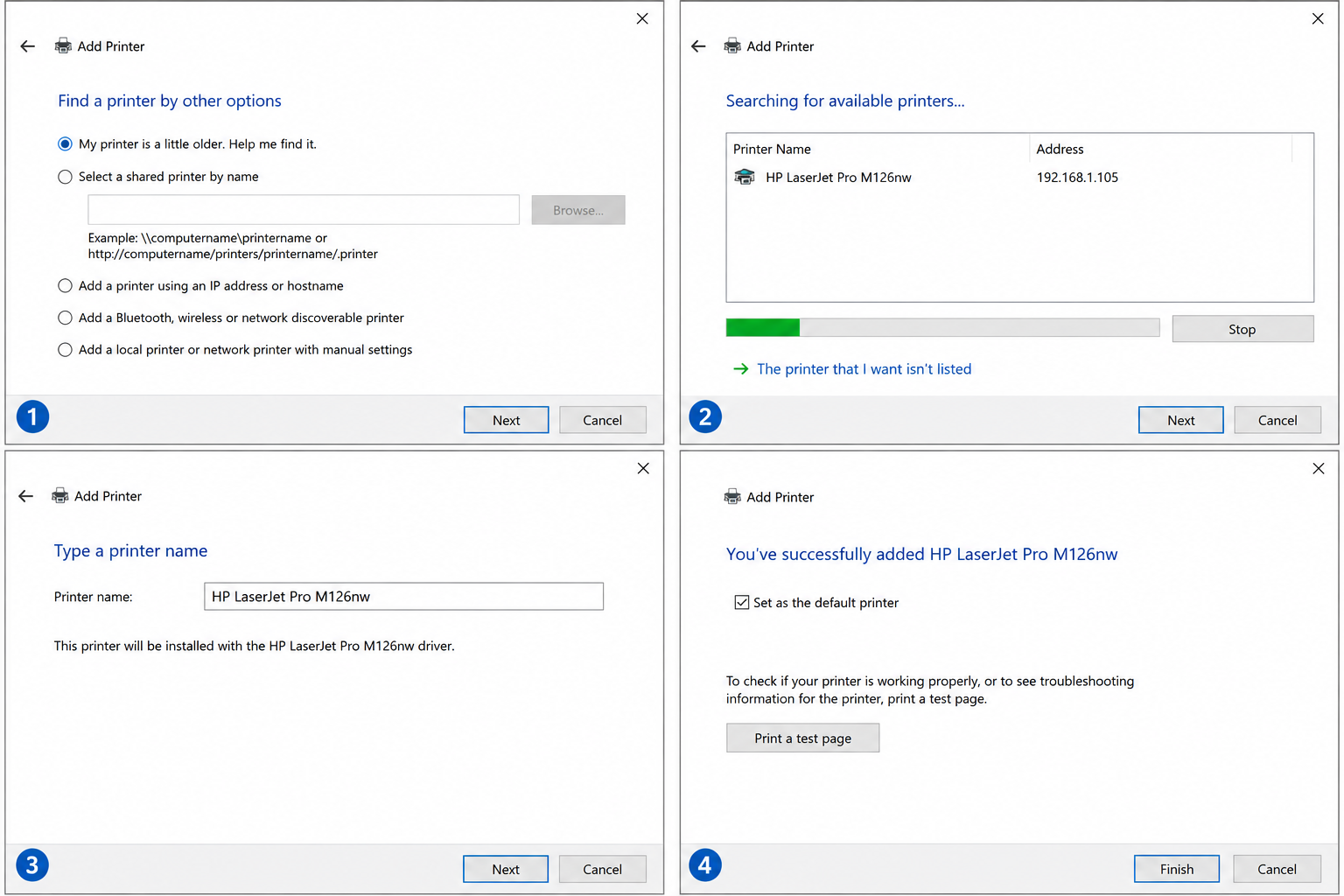Click the Browse... button
The height and width of the screenshot is (896, 1344).
[x=578, y=210]
